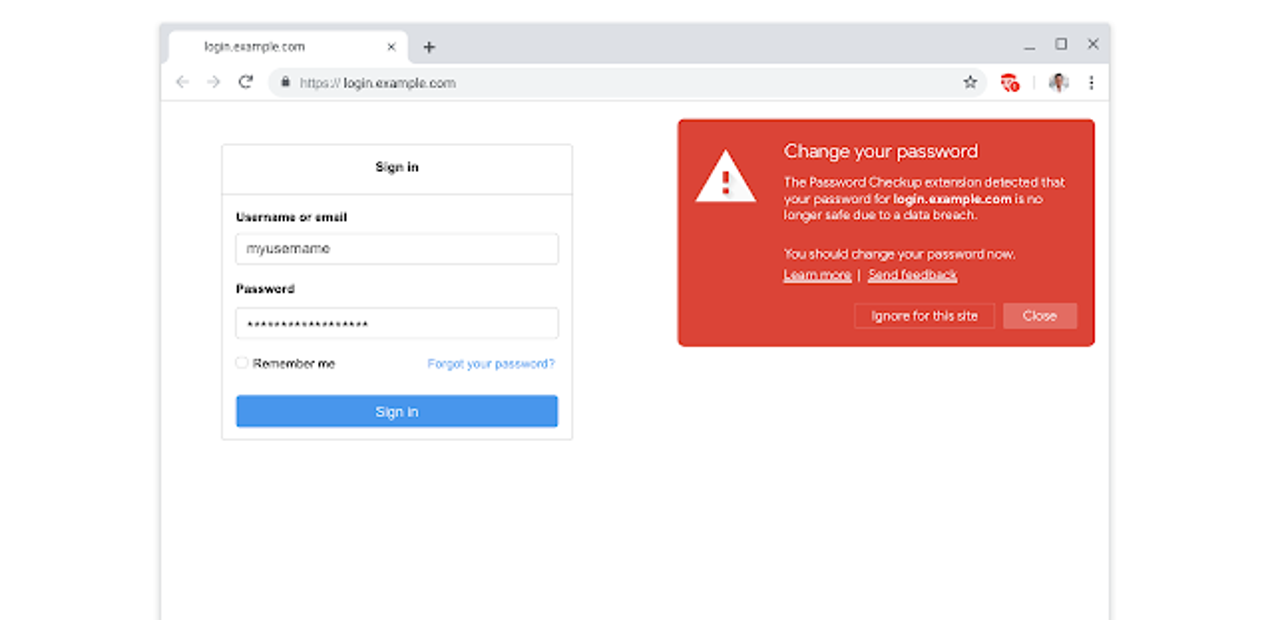Focus the Password input field
Screen dimensions: 1272x620
click(x=397, y=324)
